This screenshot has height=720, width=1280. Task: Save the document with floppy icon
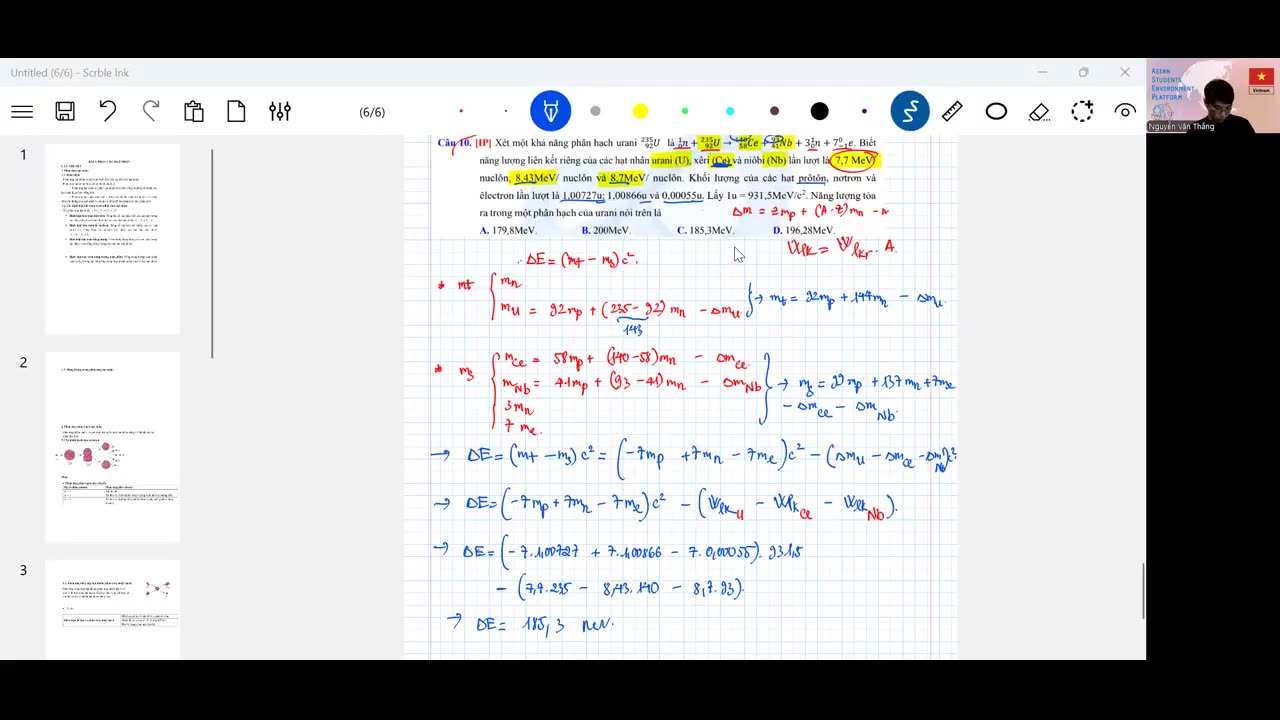pos(65,112)
